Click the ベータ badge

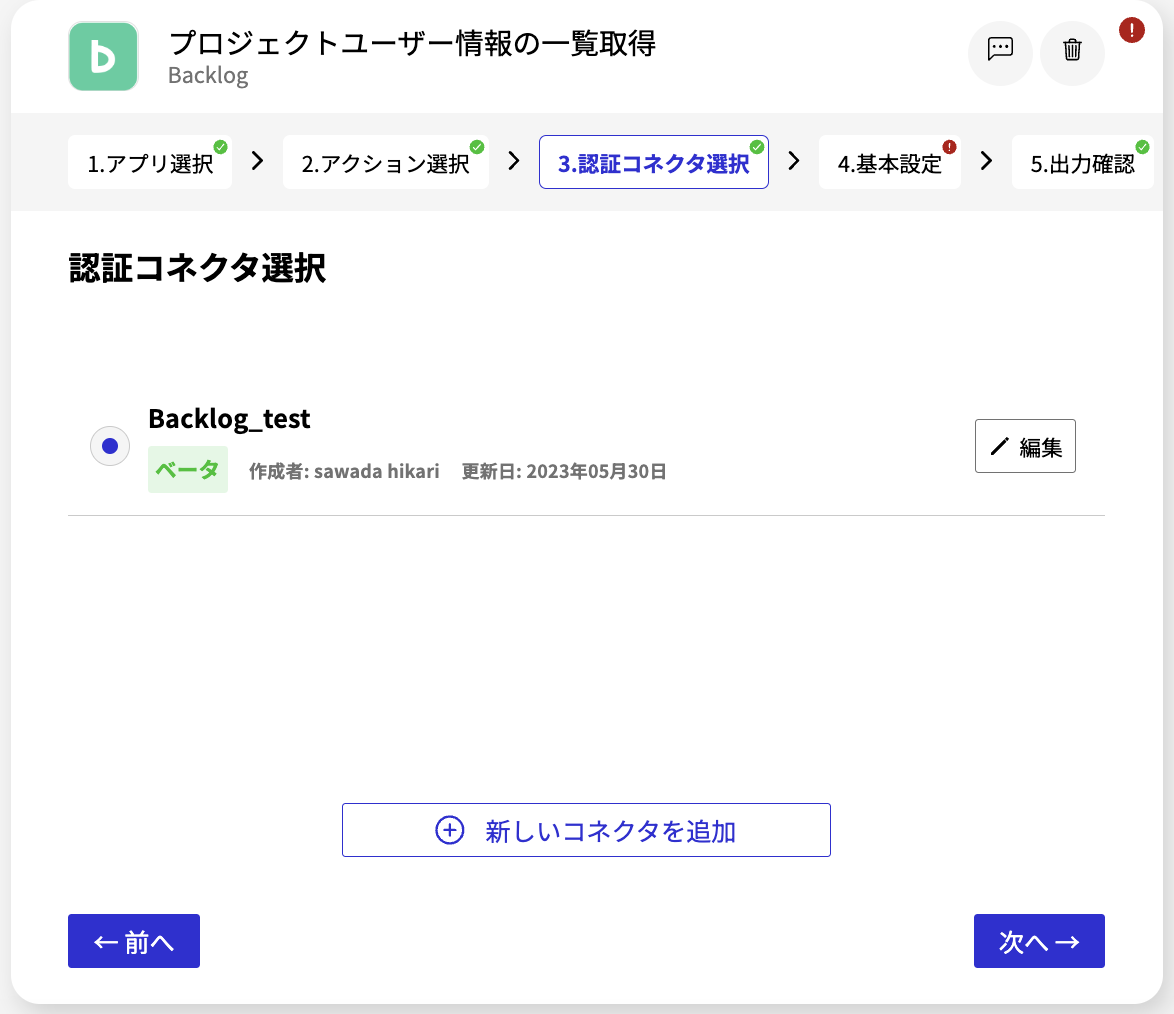pyautogui.click(x=188, y=470)
